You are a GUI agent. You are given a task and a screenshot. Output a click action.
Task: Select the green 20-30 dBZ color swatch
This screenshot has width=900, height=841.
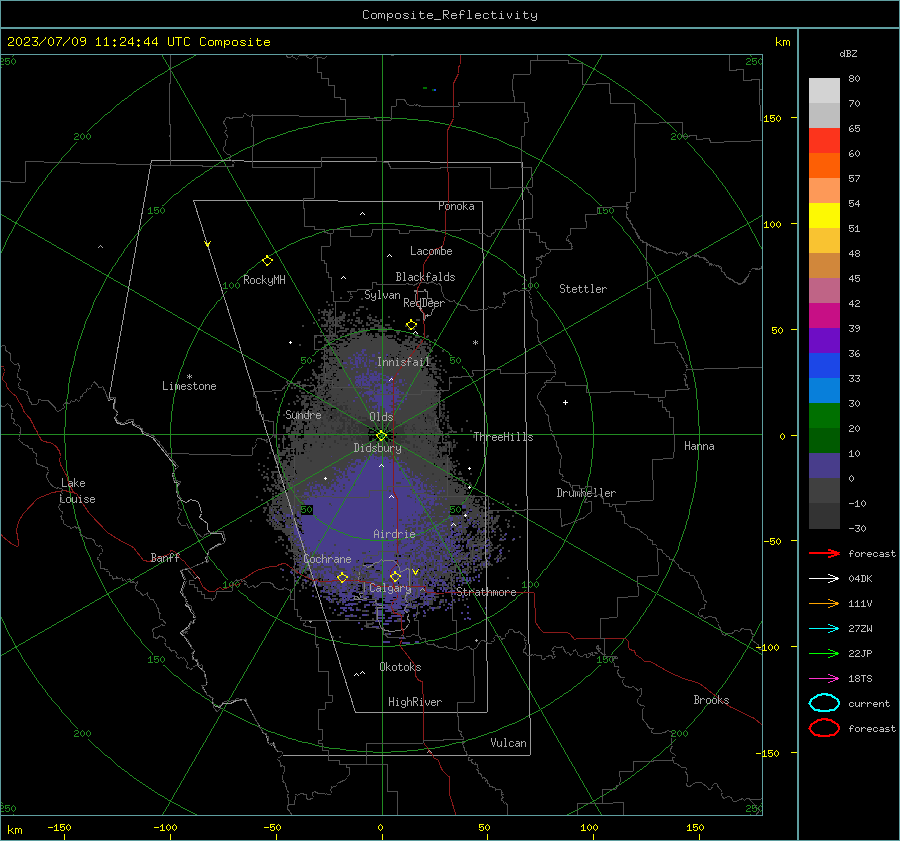(824, 416)
